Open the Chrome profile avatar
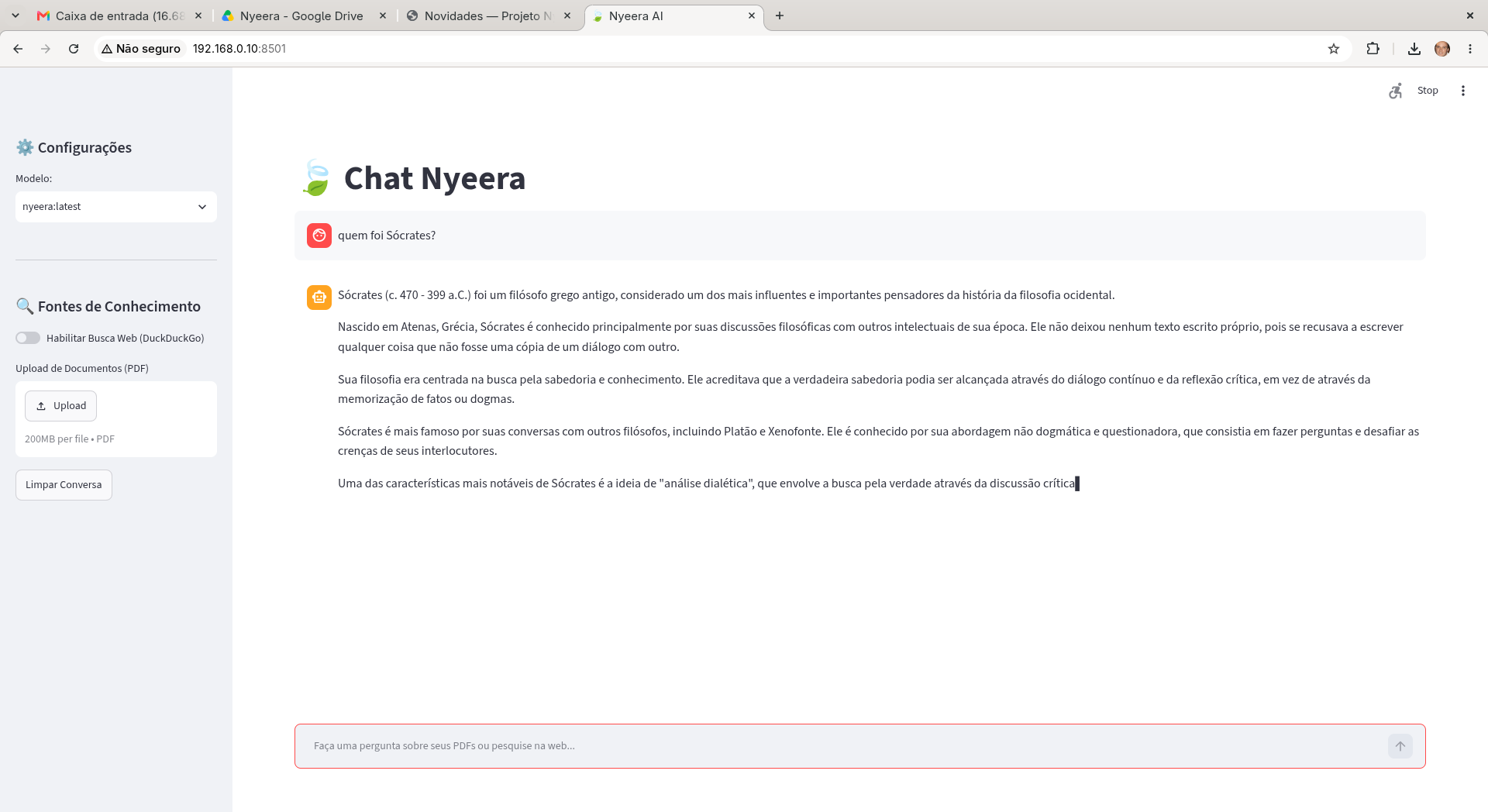This screenshot has height=812, width=1488. 1442,49
